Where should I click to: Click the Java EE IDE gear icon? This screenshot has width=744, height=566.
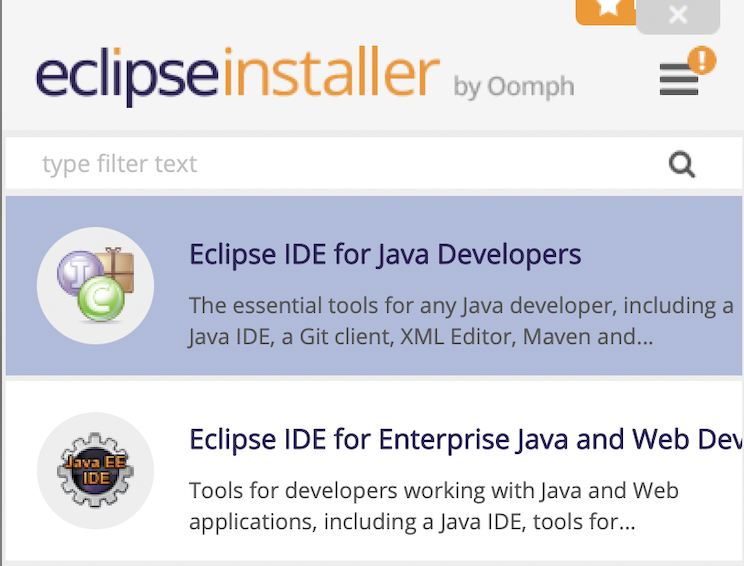coord(95,471)
